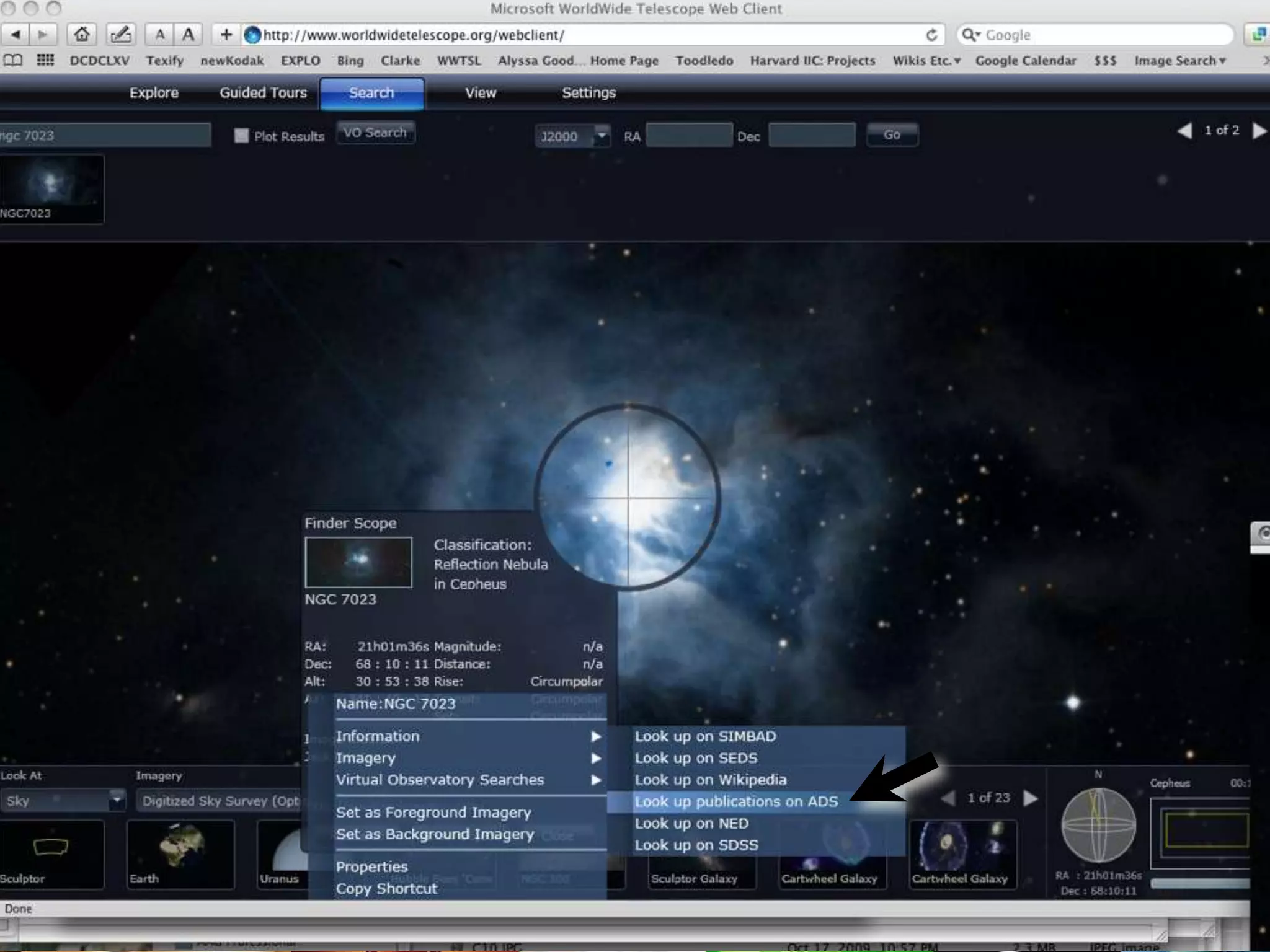Switch to the Guided Tours tab
The image size is (1270, 952).
click(x=263, y=93)
